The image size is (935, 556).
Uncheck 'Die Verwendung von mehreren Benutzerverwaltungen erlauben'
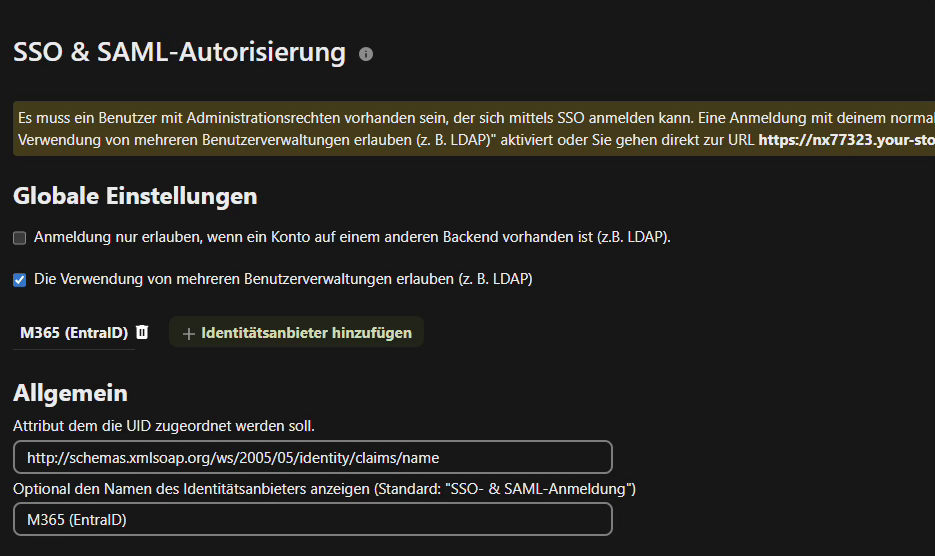click(19, 280)
